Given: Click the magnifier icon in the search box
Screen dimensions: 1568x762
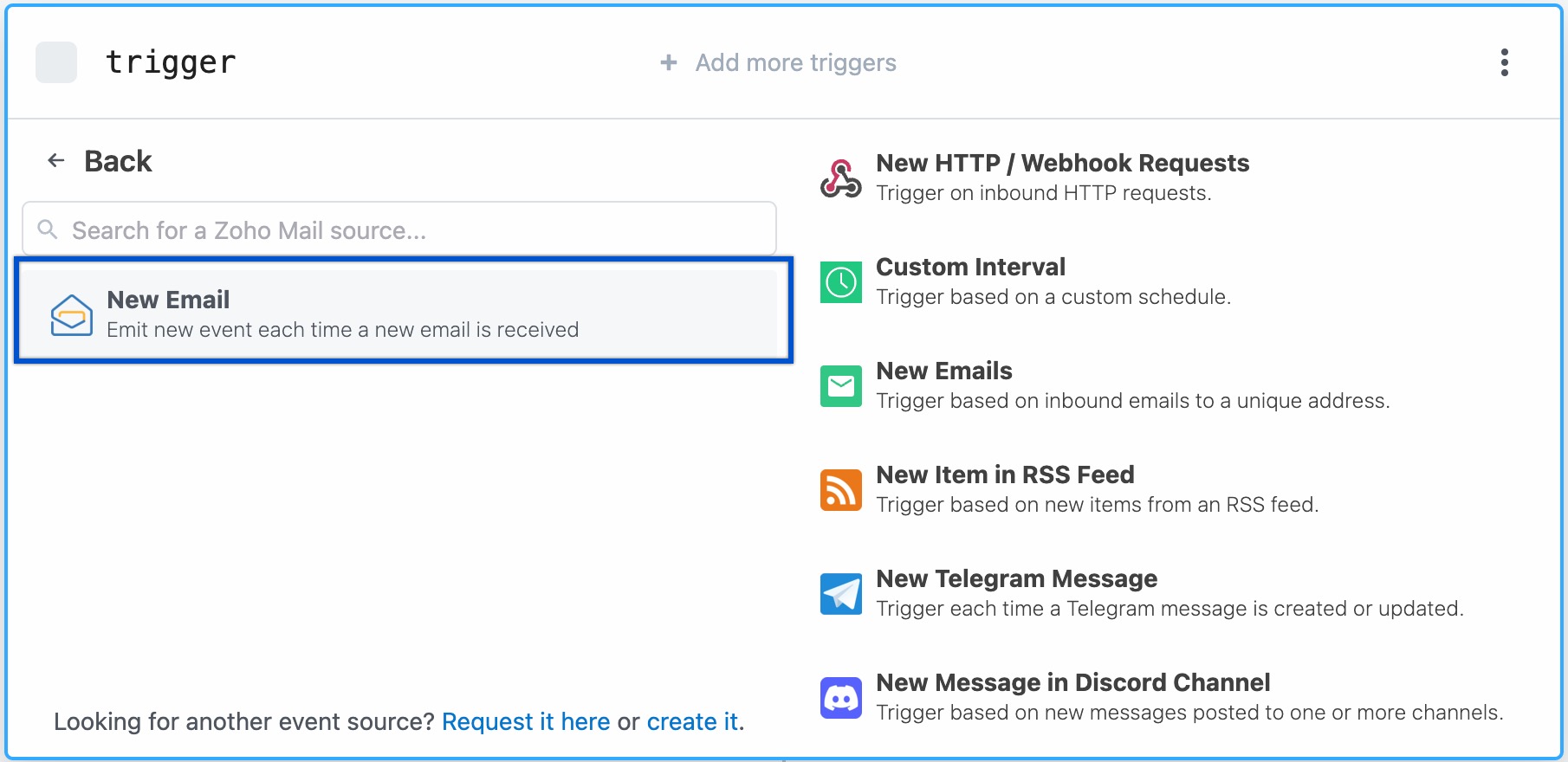Looking at the screenshot, I should [x=48, y=229].
